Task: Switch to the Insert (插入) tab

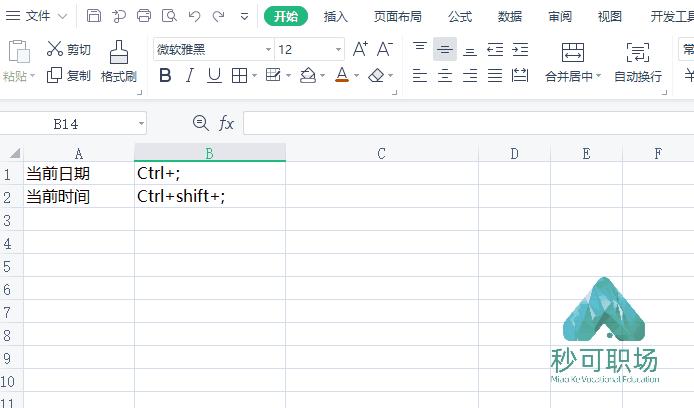Action: pos(336,16)
